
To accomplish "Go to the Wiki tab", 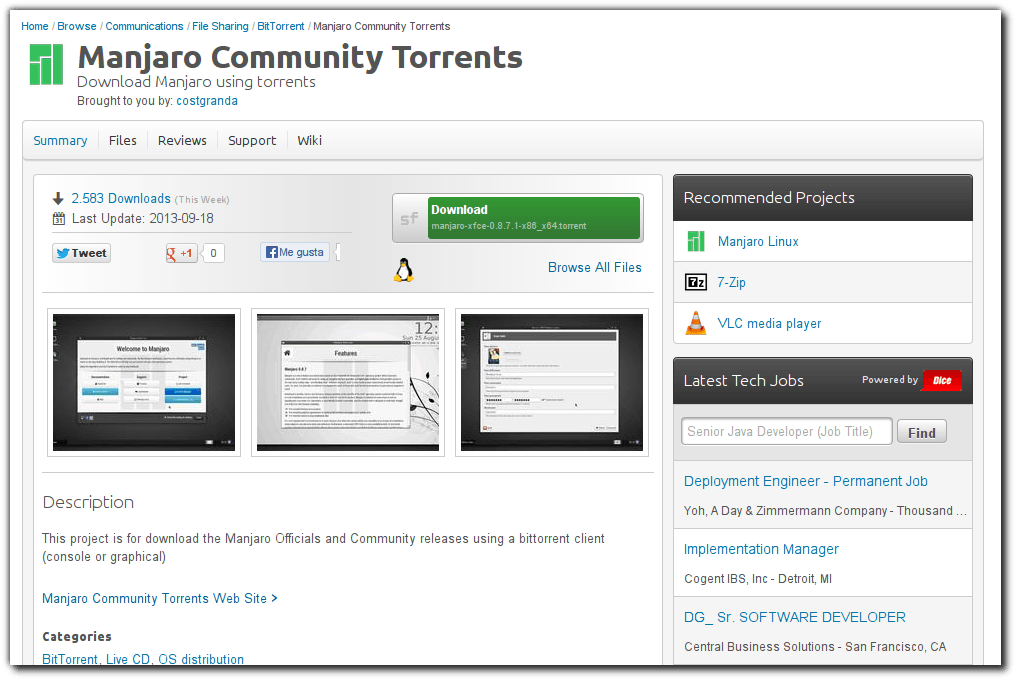I will tap(309, 140).
